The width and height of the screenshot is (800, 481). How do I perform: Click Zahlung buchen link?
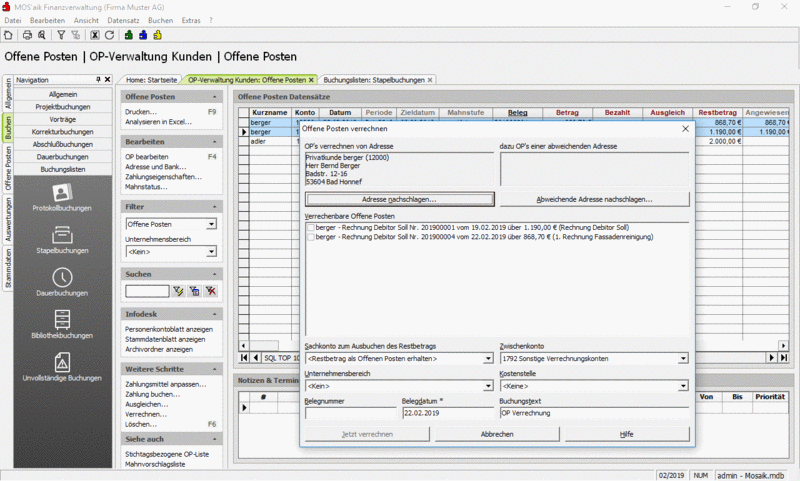click(153, 394)
